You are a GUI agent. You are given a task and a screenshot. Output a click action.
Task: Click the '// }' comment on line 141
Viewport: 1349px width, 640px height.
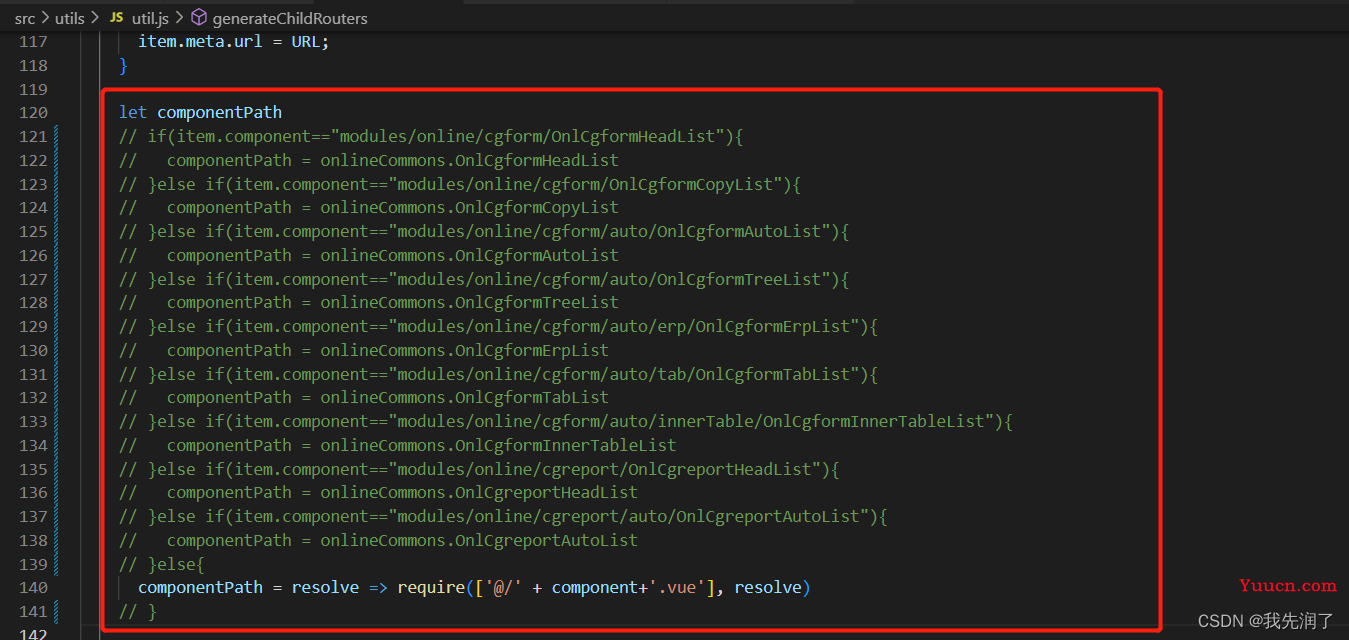click(138, 611)
